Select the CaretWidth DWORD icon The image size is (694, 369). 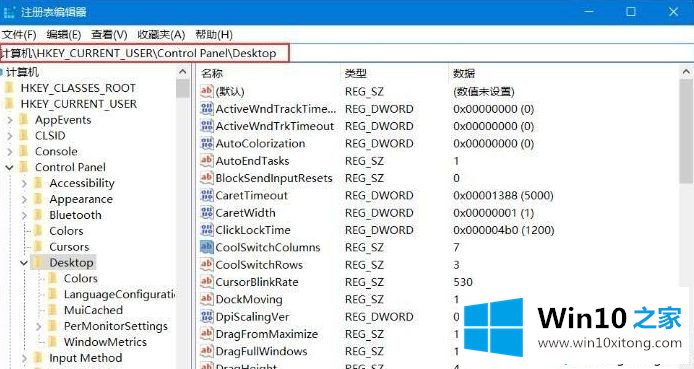point(206,213)
